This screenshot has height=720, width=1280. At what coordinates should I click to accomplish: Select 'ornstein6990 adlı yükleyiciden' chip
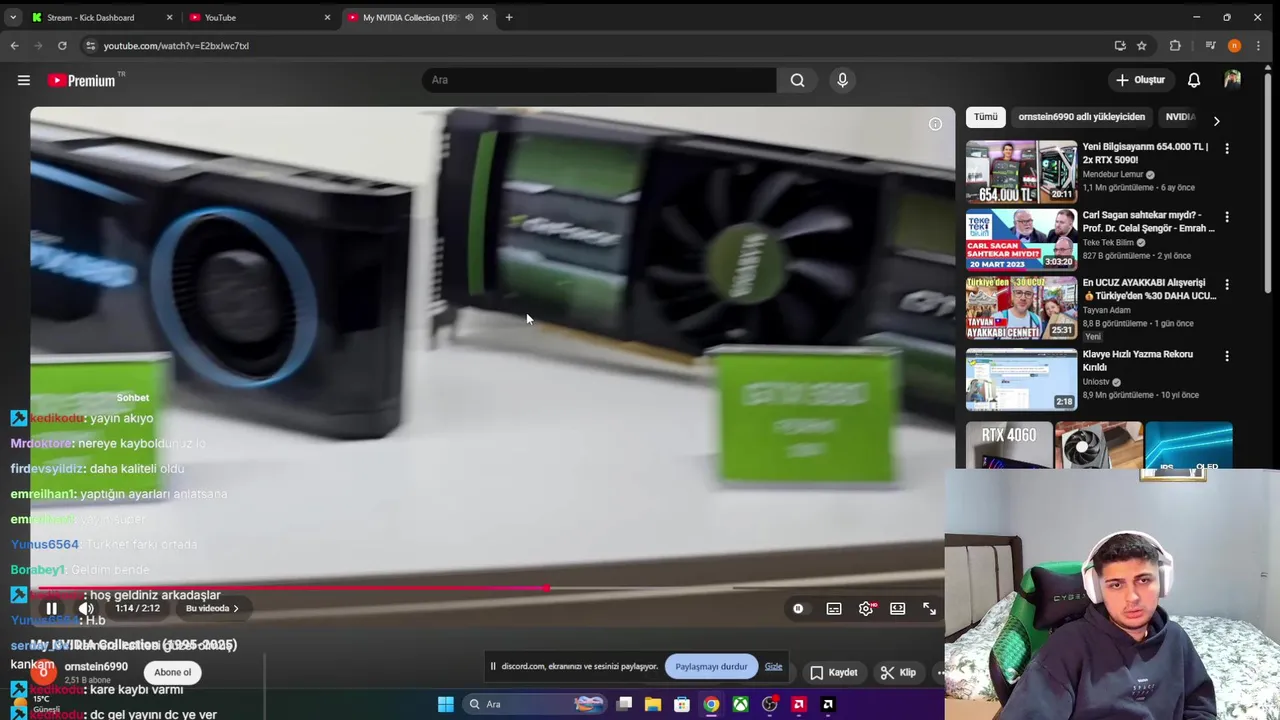pyautogui.click(x=1081, y=117)
